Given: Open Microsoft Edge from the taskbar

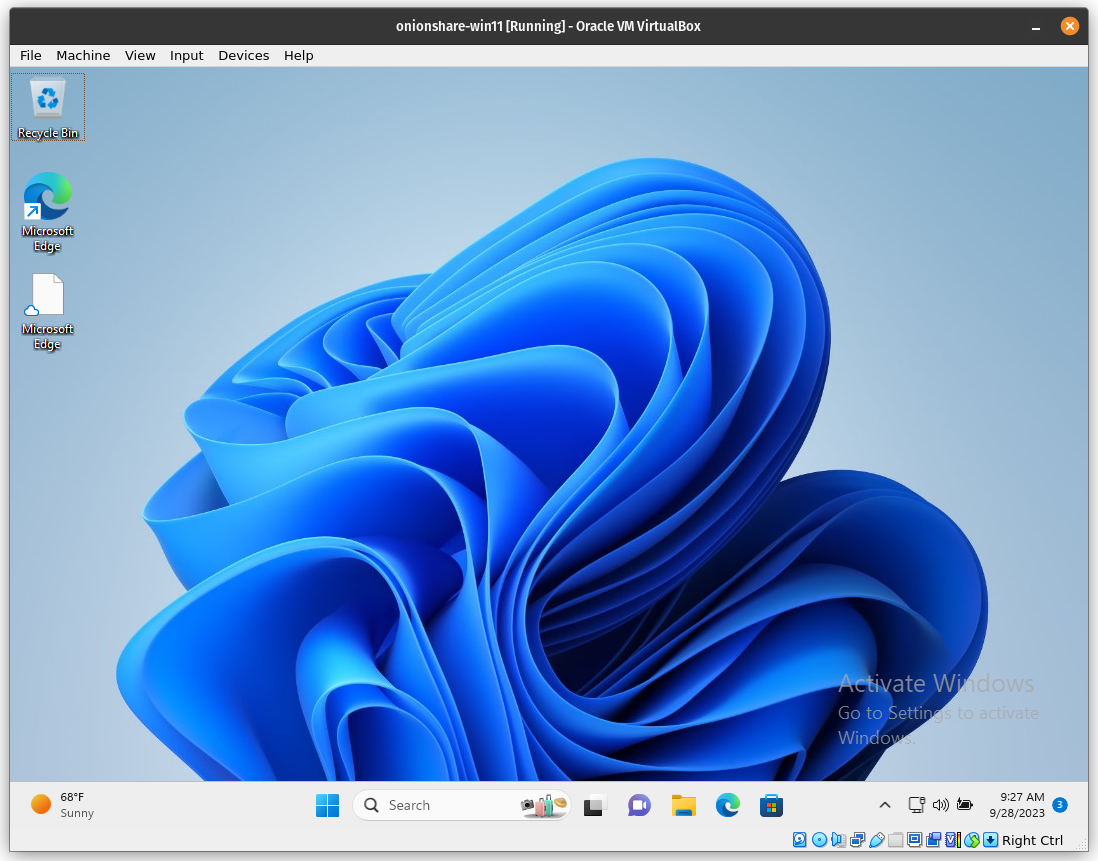Looking at the screenshot, I should tap(727, 805).
